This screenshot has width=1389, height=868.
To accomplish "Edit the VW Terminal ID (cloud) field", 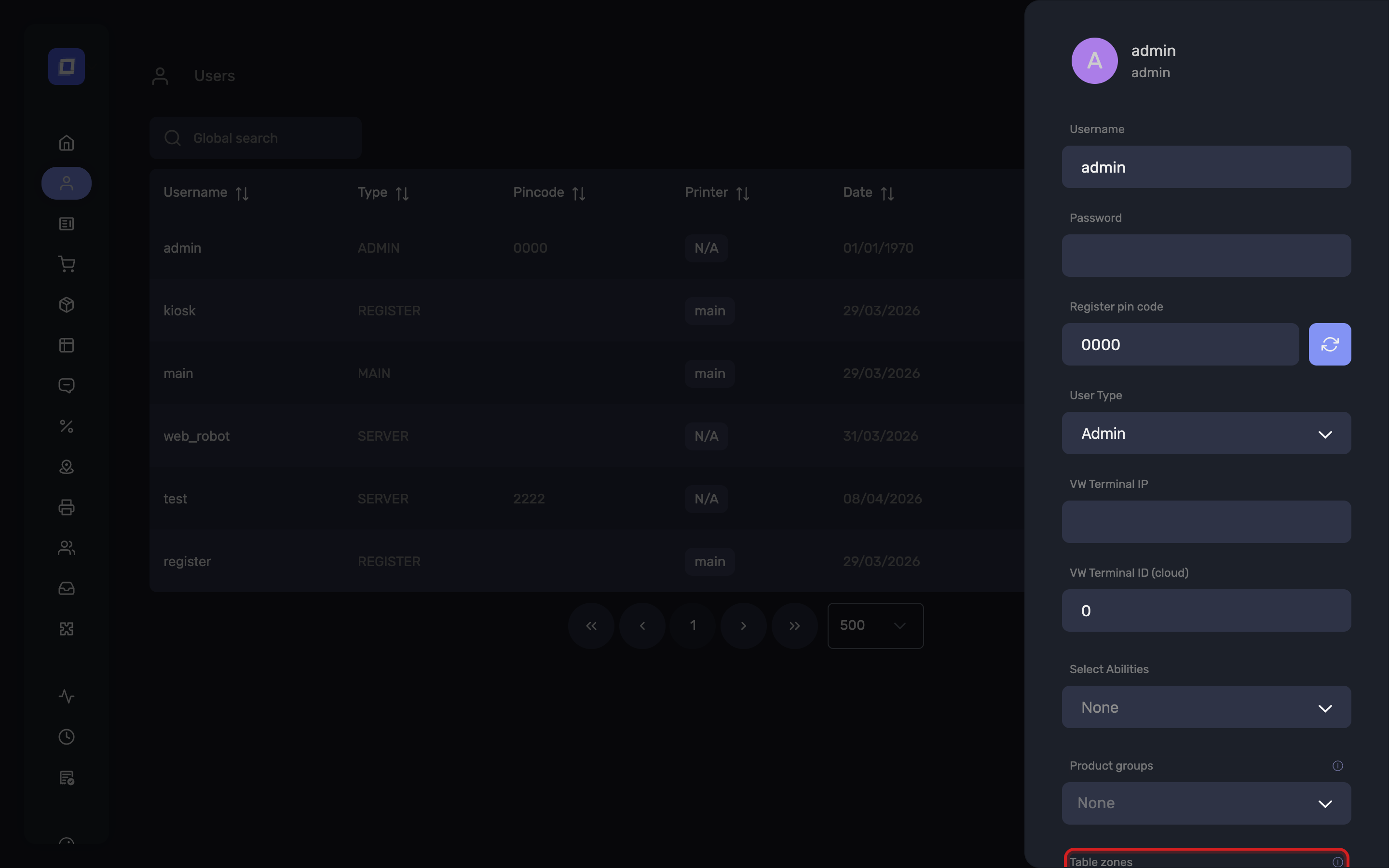I will click(1206, 611).
